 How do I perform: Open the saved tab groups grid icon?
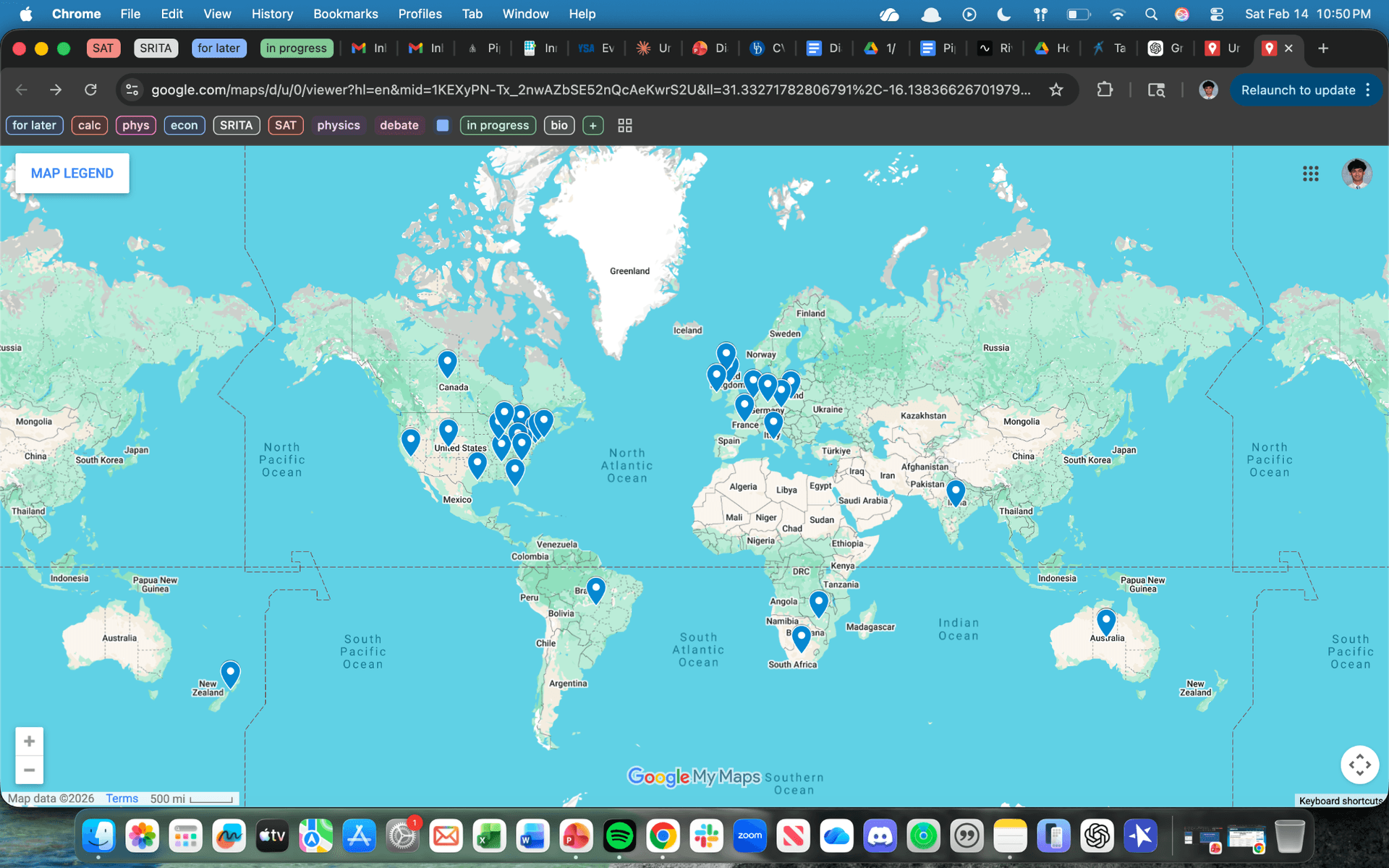625,125
